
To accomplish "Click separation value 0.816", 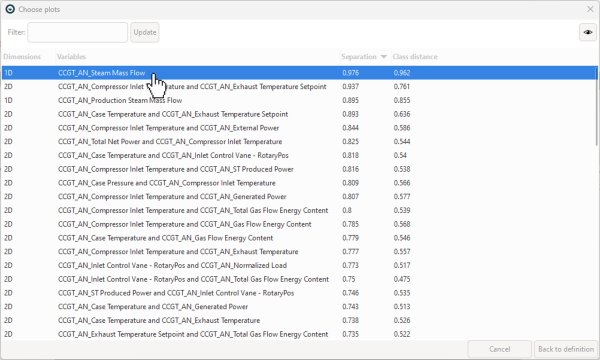I will click(x=351, y=169).
